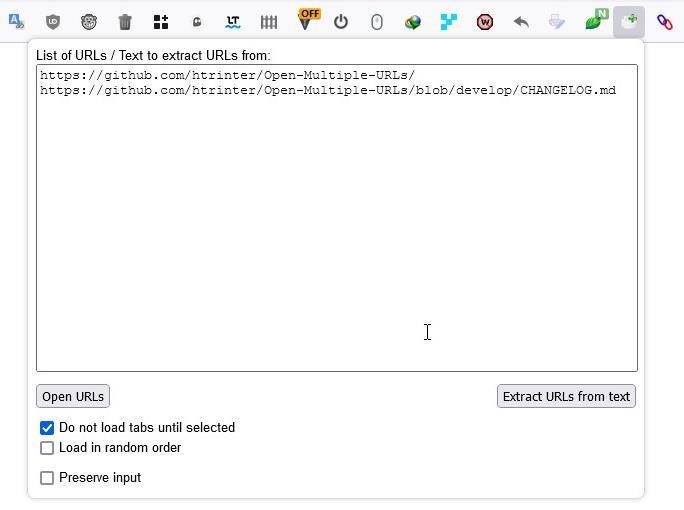Click the translate extension icon

click(x=17, y=22)
